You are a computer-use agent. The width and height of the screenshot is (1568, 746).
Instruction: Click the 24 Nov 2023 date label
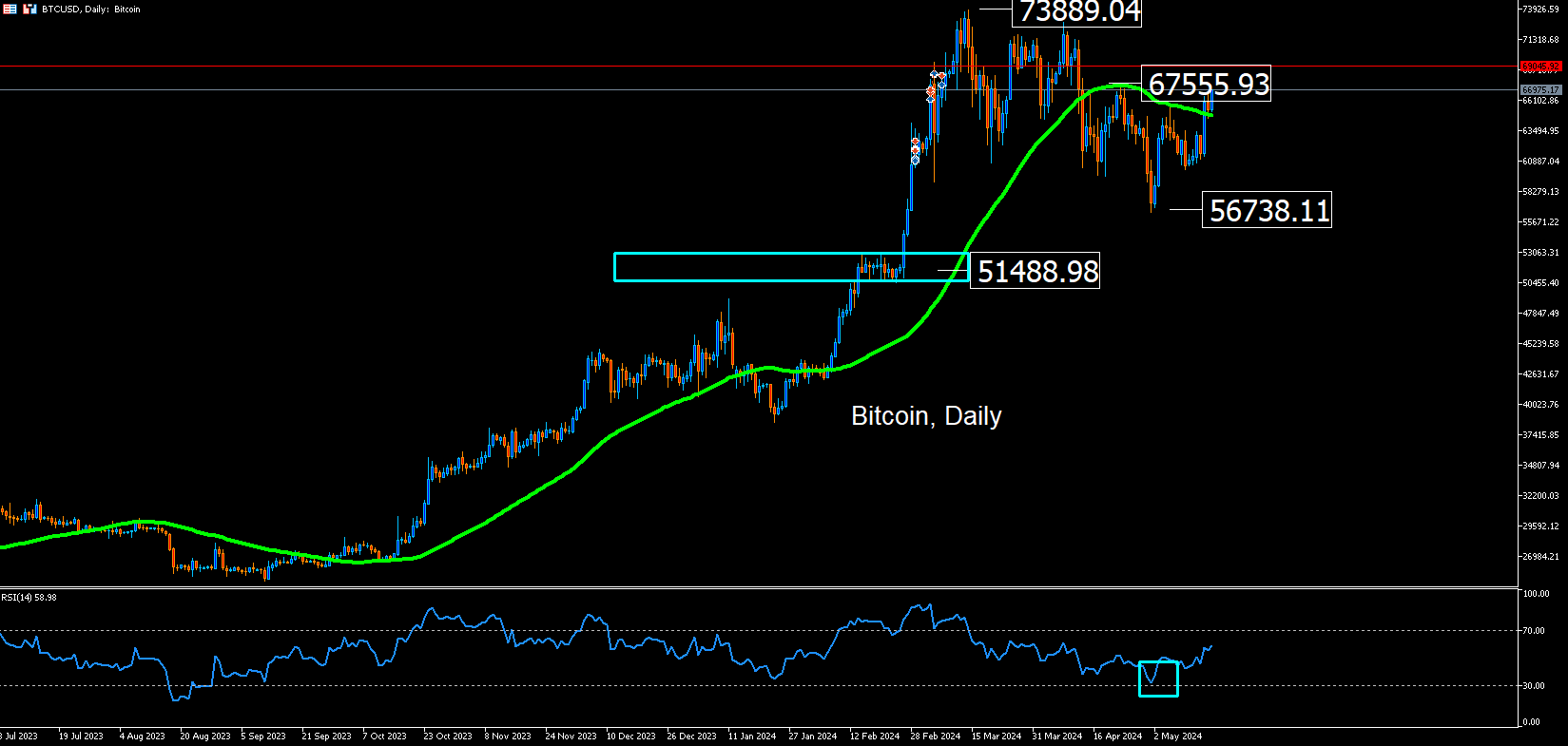coord(571,736)
